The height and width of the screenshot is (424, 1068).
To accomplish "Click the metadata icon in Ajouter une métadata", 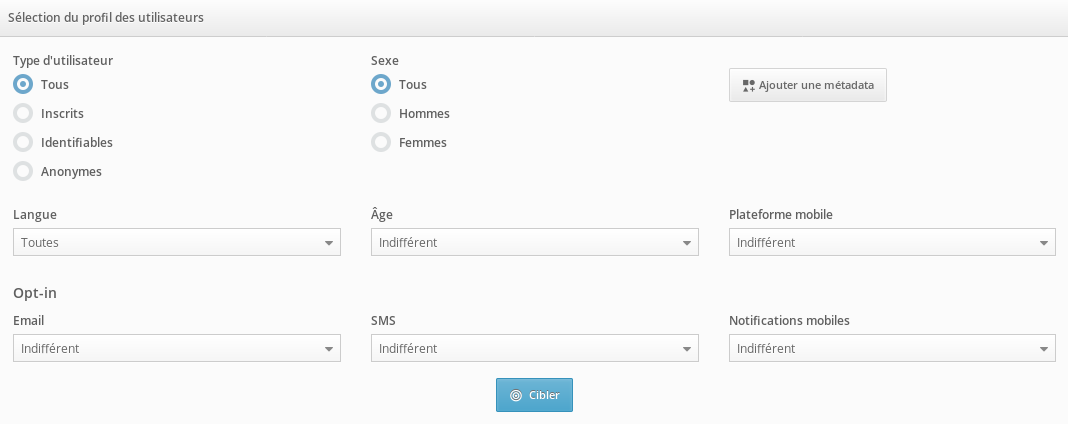I will click(x=748, y=86).
